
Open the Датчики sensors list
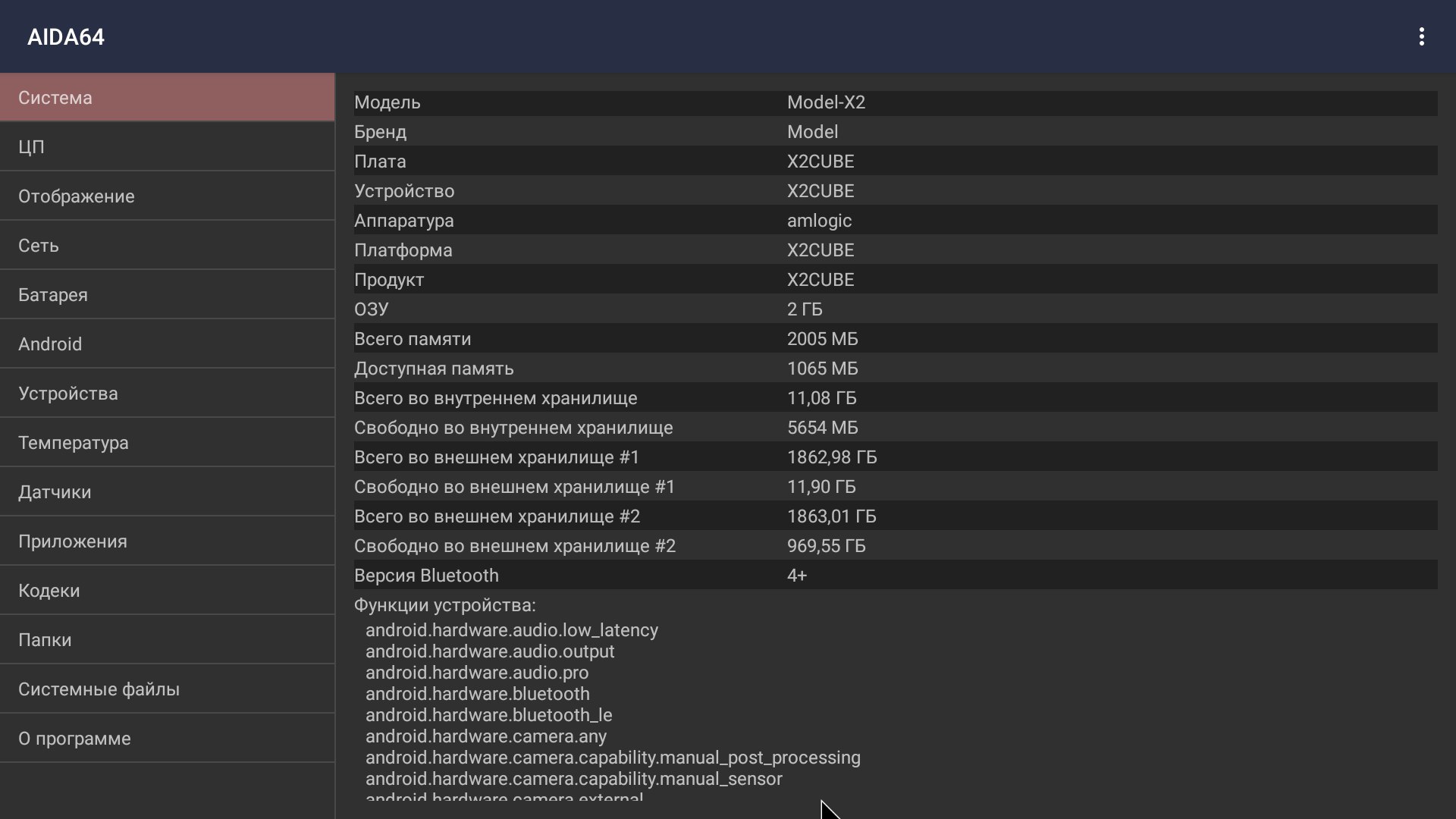tap(167, 492)
